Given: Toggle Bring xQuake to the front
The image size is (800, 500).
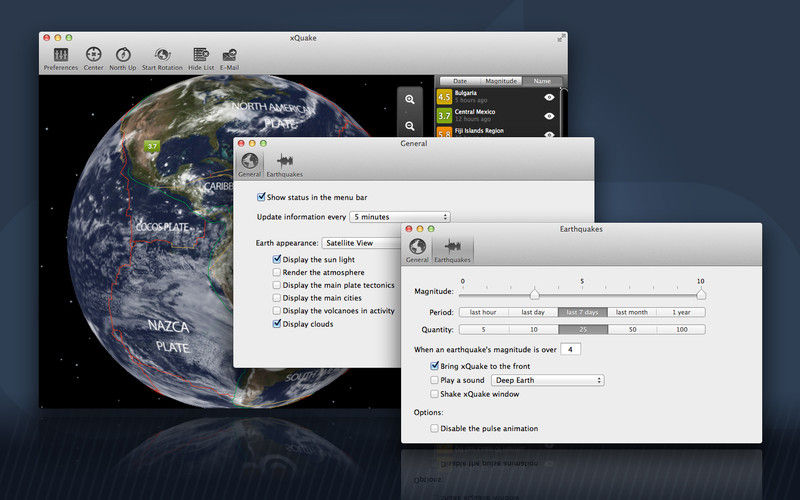Looking at the screenshot, I should tap(434, 366).
